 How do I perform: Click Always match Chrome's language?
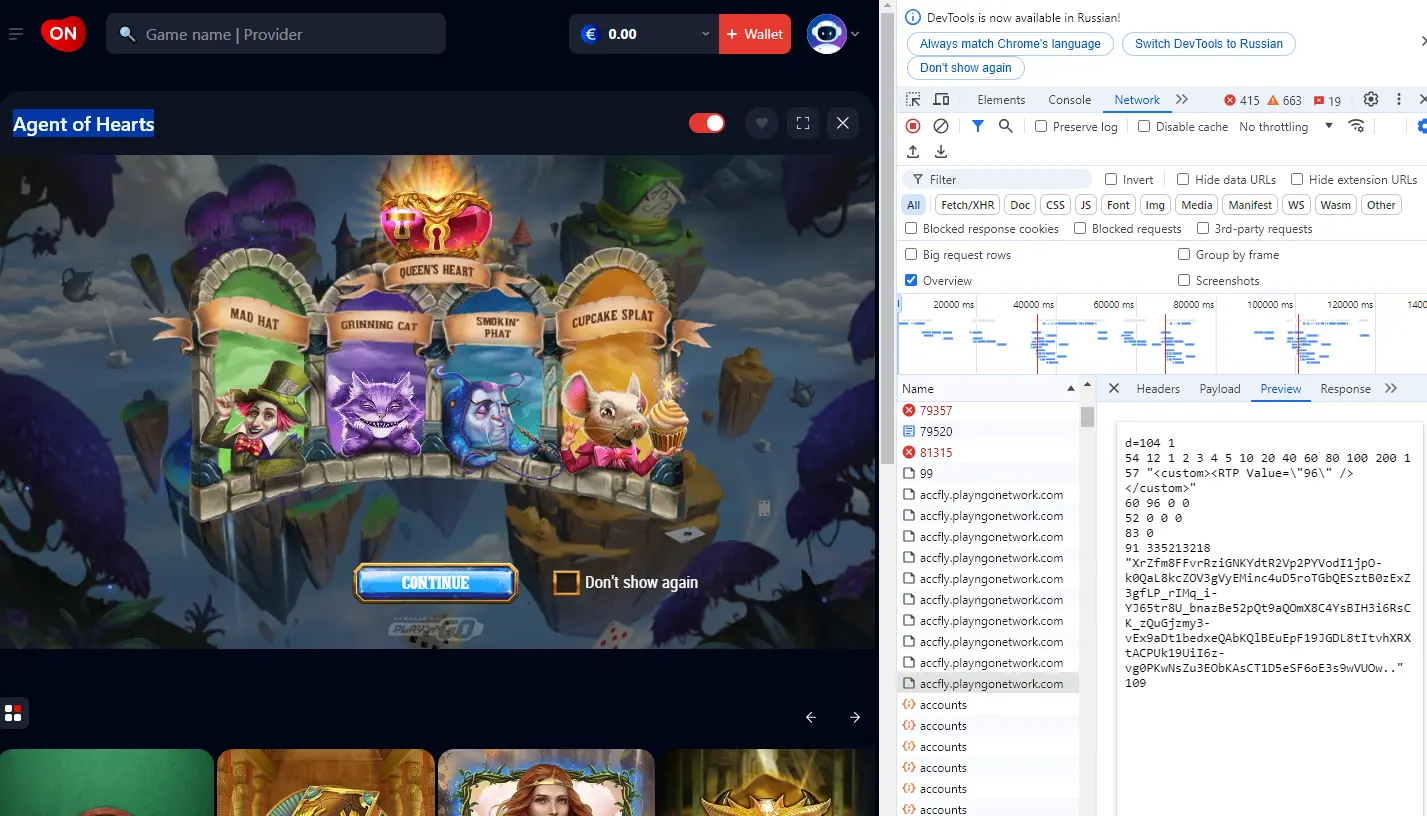1010,44
